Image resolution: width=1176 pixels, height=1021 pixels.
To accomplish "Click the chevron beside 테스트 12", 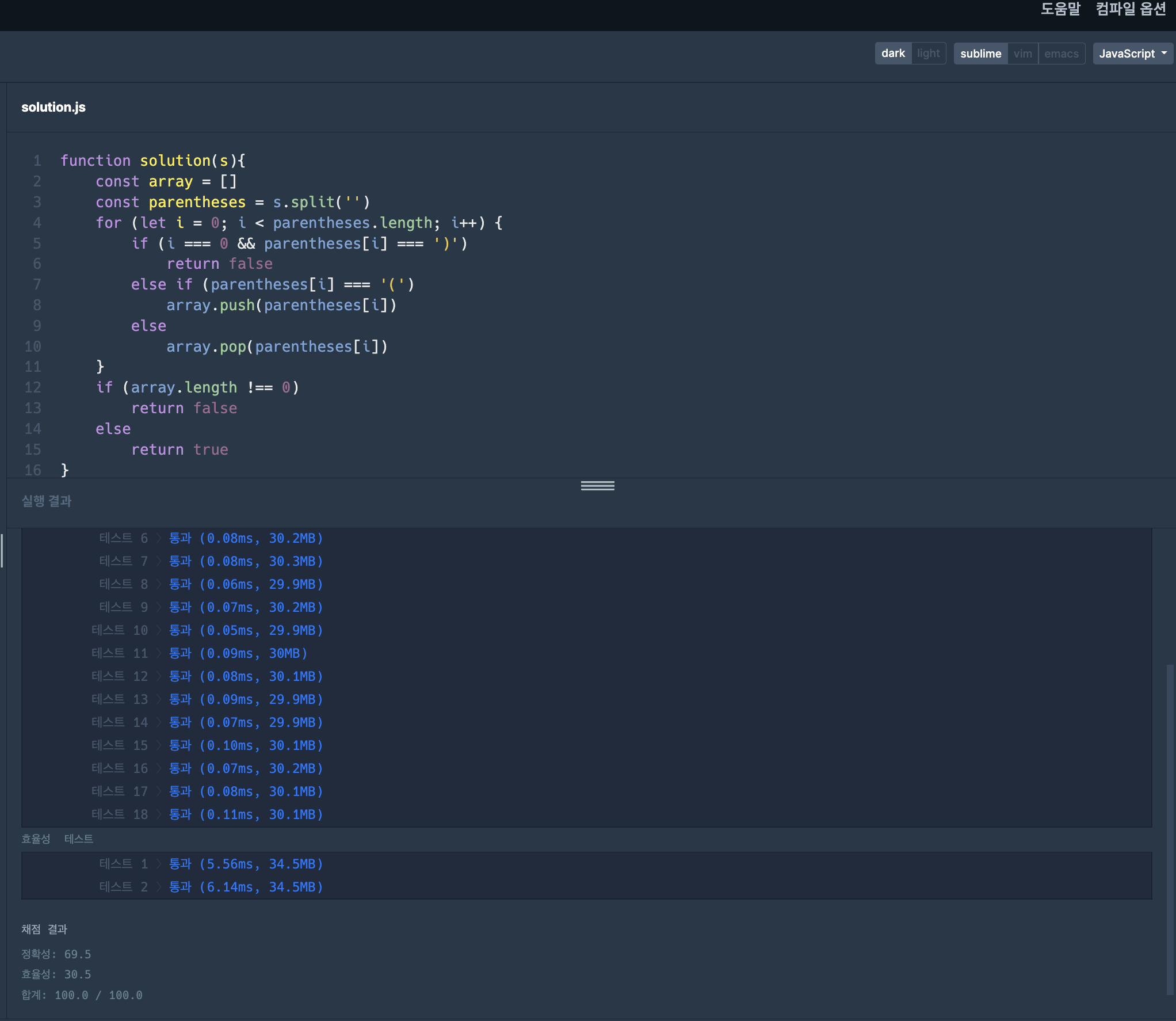I will tap(159, 676).
